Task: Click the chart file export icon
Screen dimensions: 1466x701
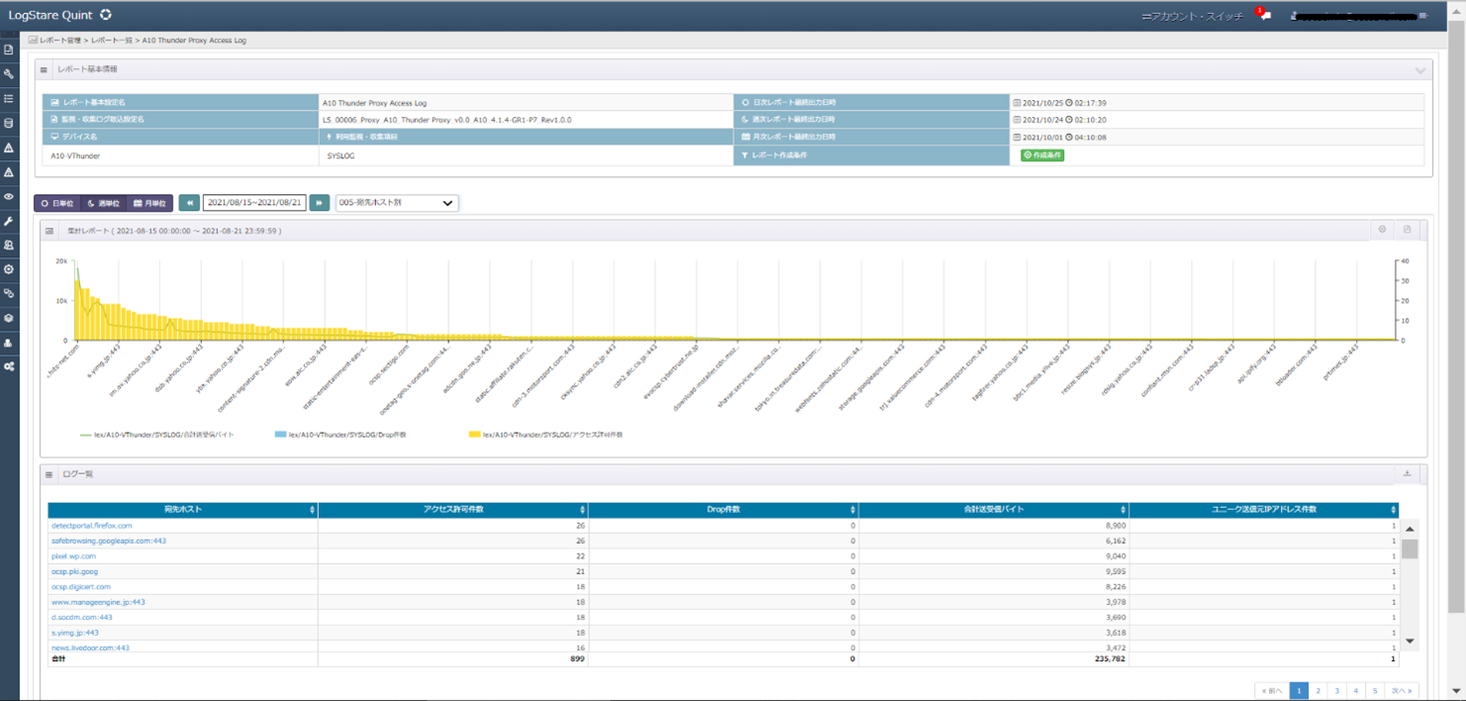Action: tap(1407, 230)
